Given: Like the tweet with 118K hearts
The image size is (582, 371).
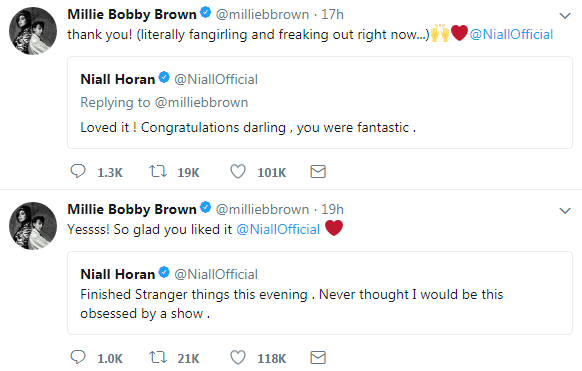Looking at the screenshot, I should (238, 357).
